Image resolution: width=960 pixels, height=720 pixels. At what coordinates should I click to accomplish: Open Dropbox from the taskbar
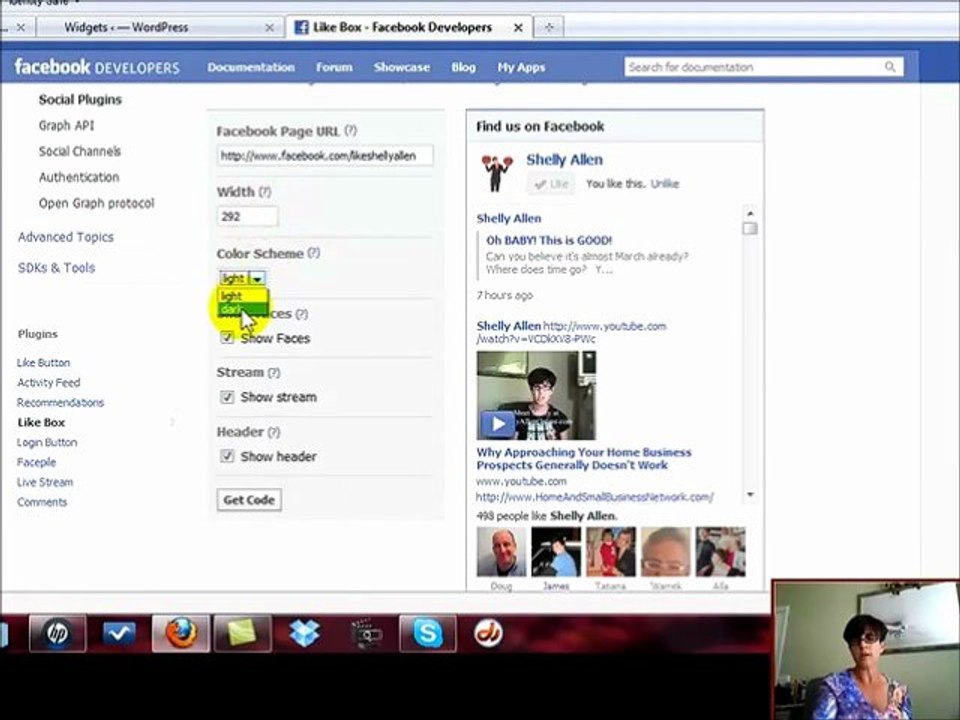point(304,633)
